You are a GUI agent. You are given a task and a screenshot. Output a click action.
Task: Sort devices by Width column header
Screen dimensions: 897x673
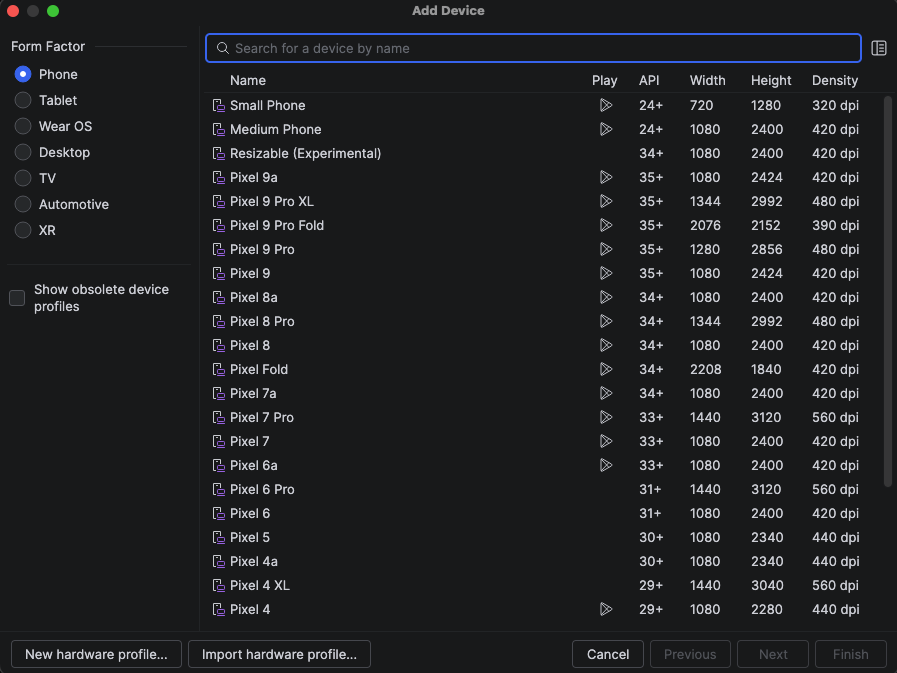click(707, 81)
